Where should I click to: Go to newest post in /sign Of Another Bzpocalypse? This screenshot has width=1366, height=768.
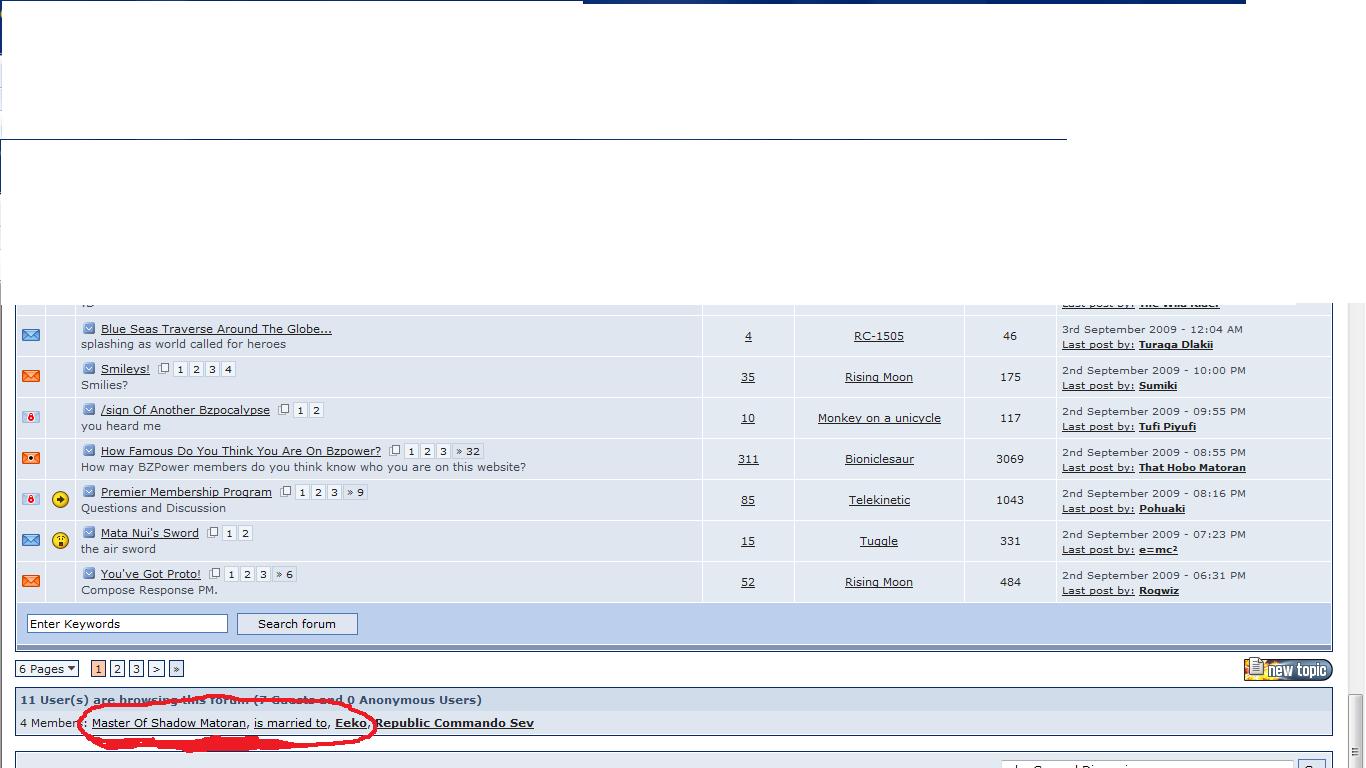click(89, 410)
